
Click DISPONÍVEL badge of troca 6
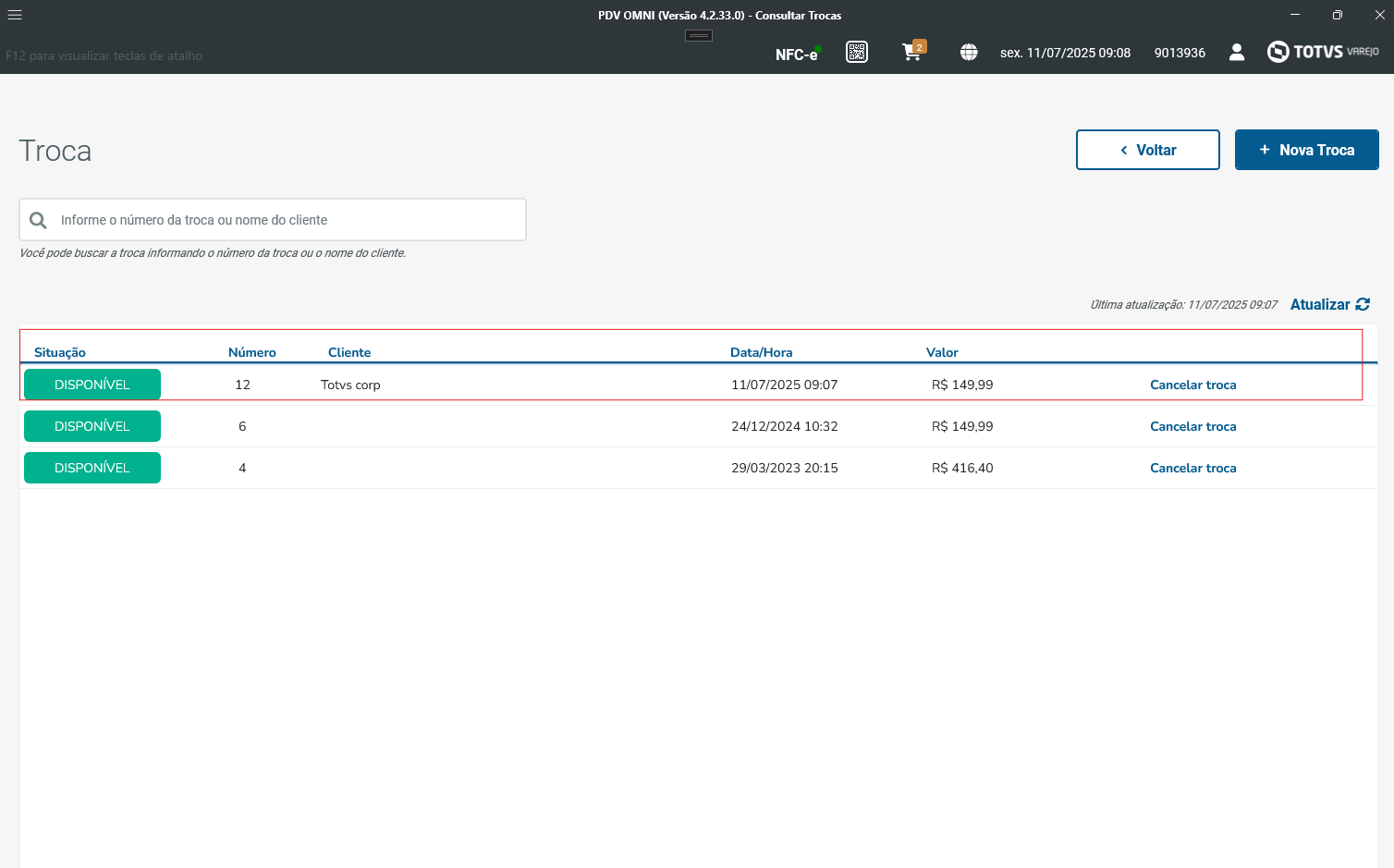tap(92, 426)
